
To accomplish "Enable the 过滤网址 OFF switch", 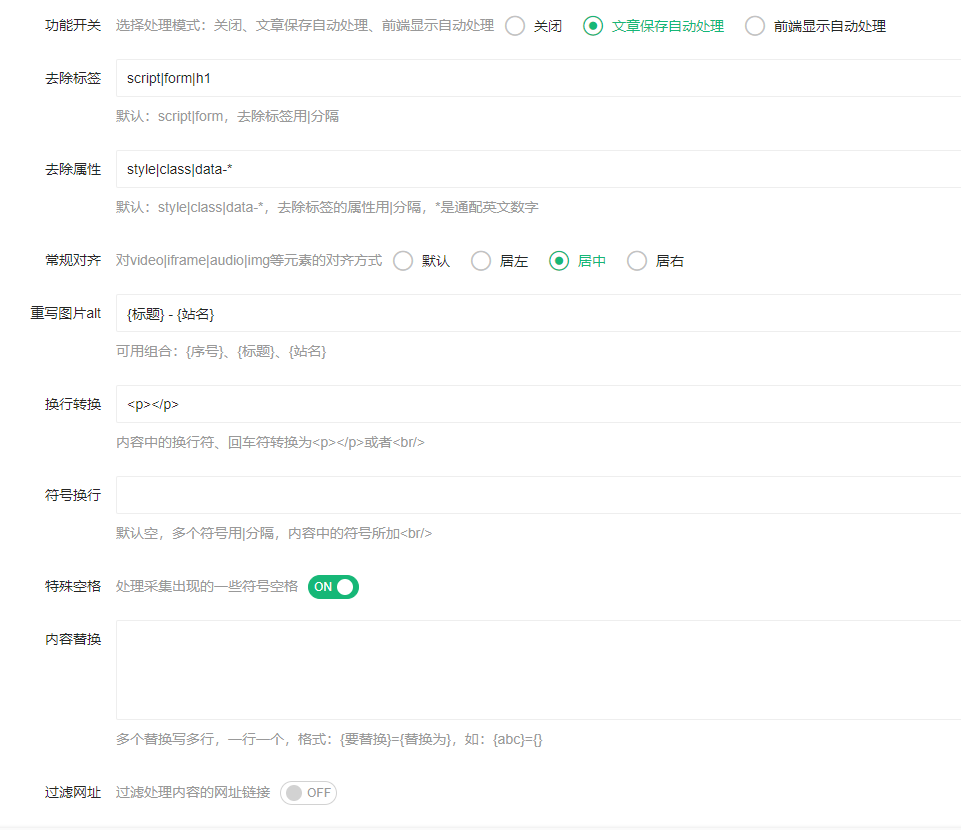I will [308, 793].
